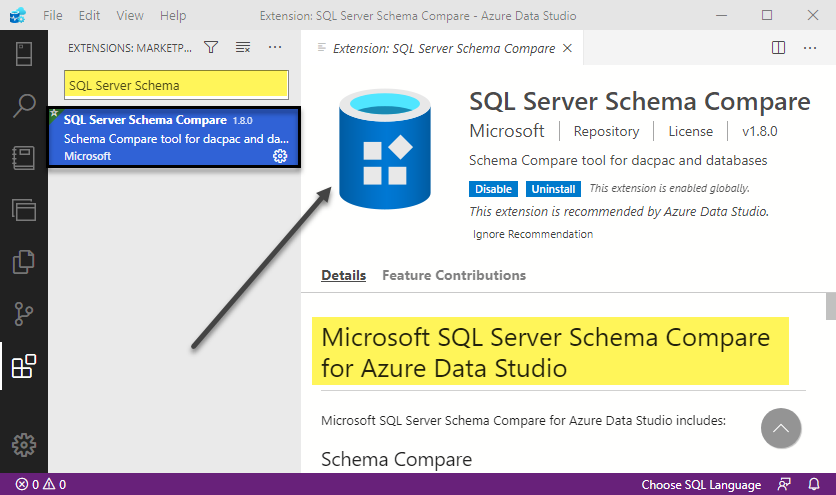Open the Search view icon
836x495 pixels.
(23, 106)
